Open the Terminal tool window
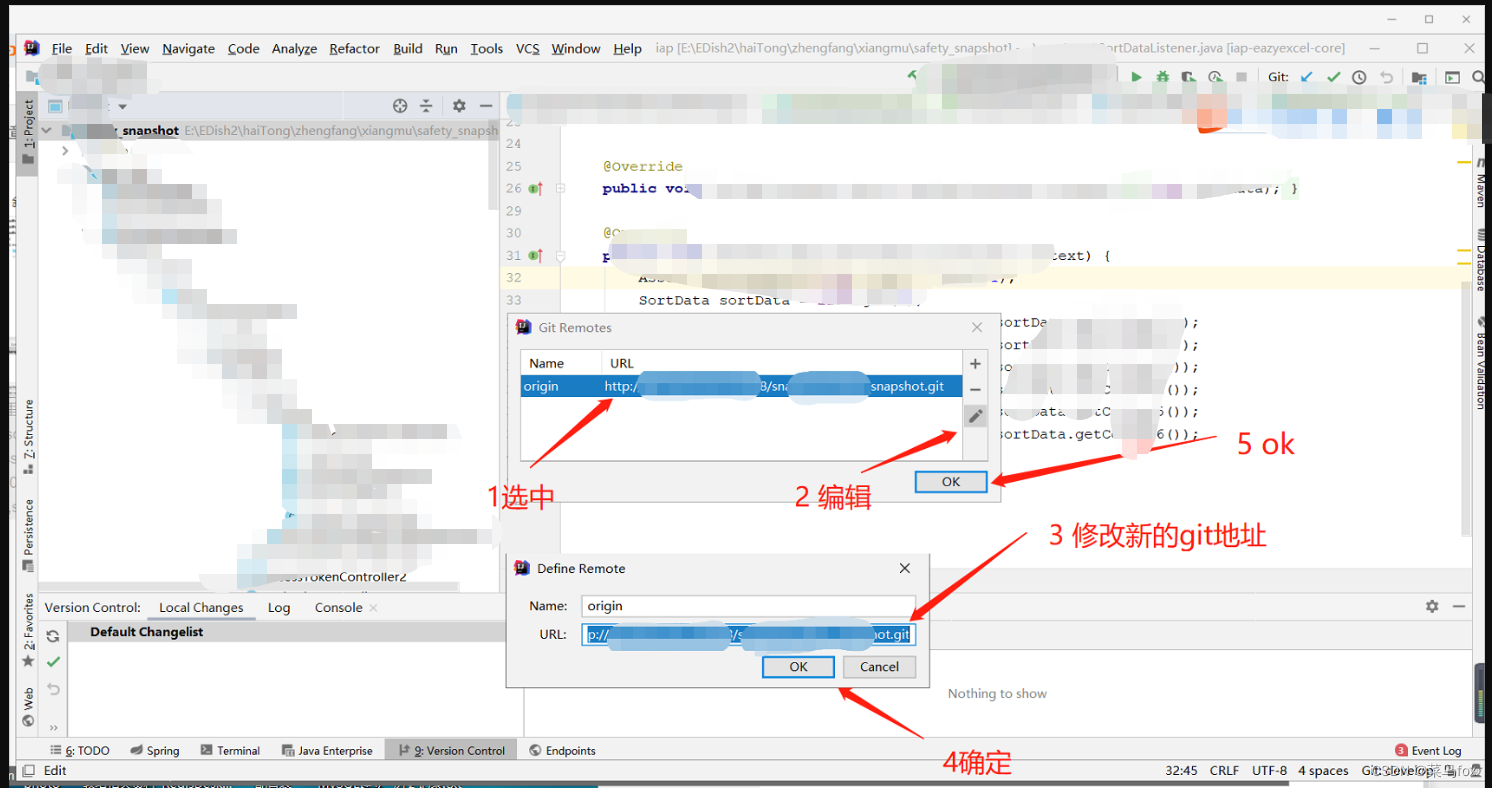 tap(230, 750)
